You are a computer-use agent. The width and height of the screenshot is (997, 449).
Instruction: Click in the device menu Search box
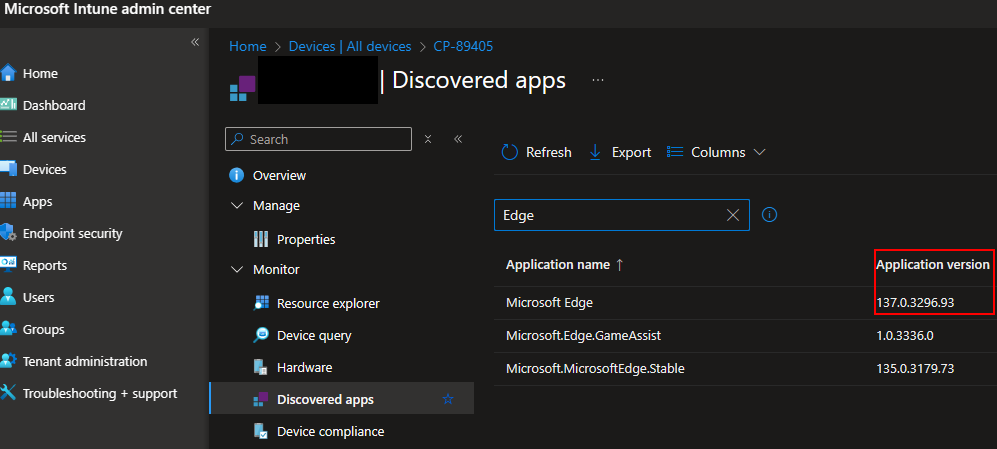tap(318, 139)
